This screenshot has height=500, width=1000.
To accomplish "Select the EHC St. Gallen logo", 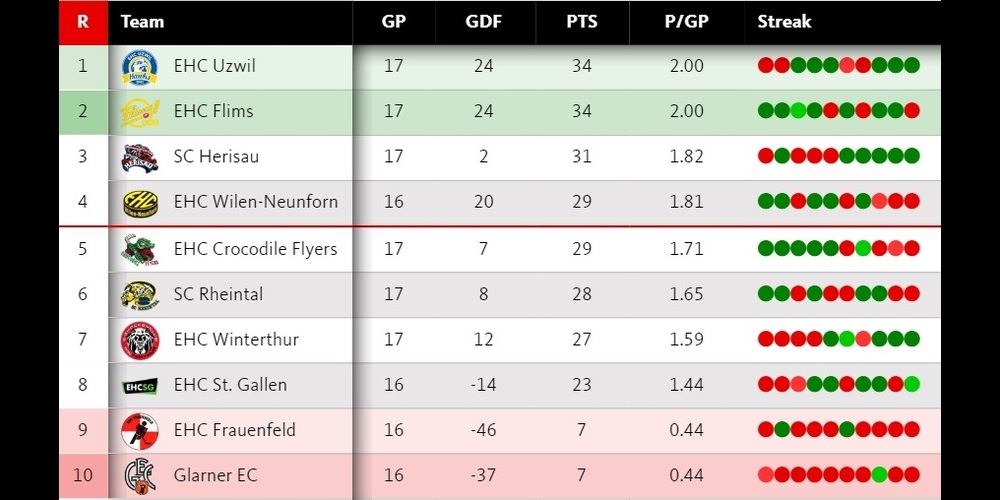I will pos(139,385).
